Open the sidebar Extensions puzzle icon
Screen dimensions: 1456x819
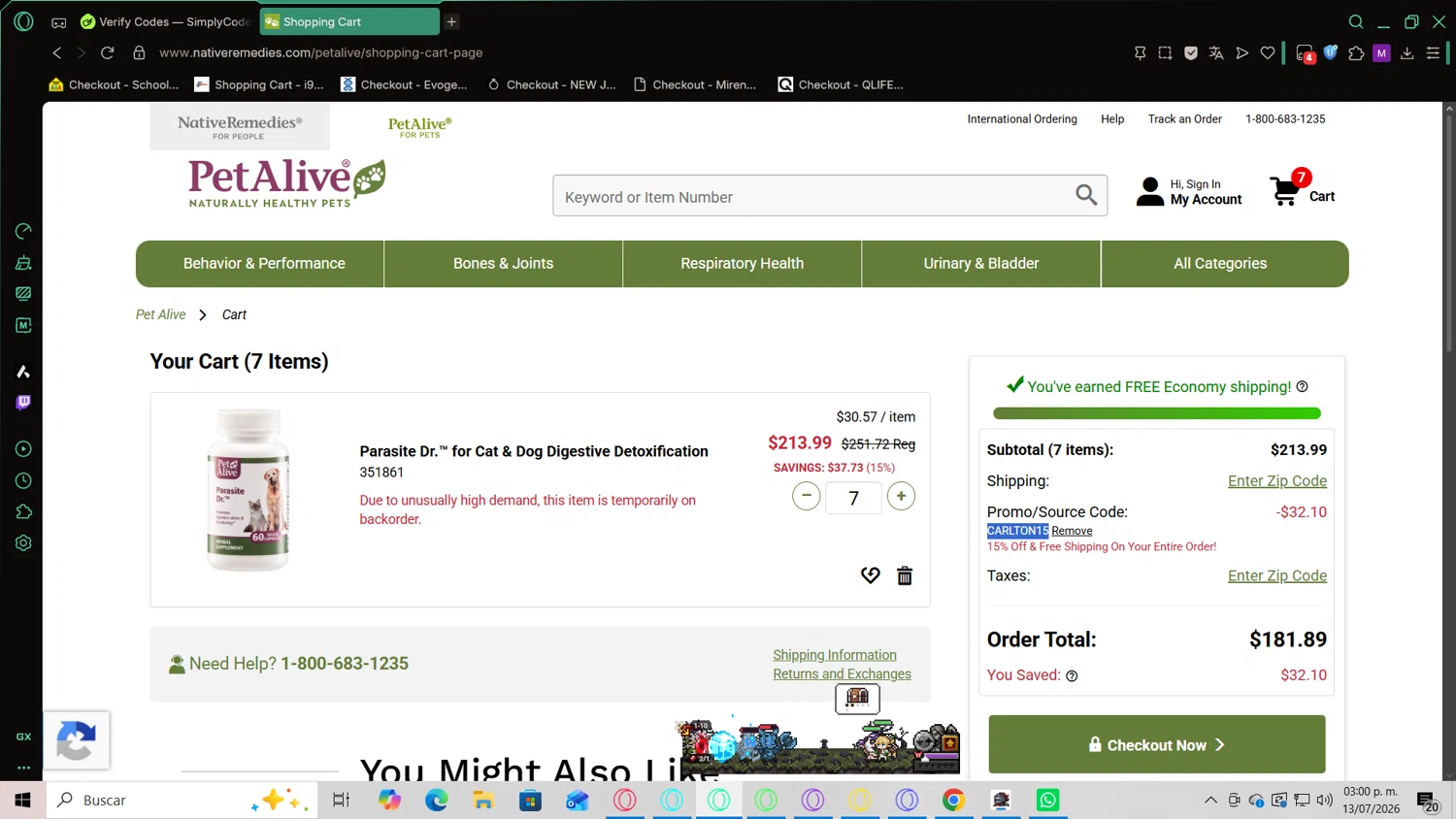click(23, 511)
